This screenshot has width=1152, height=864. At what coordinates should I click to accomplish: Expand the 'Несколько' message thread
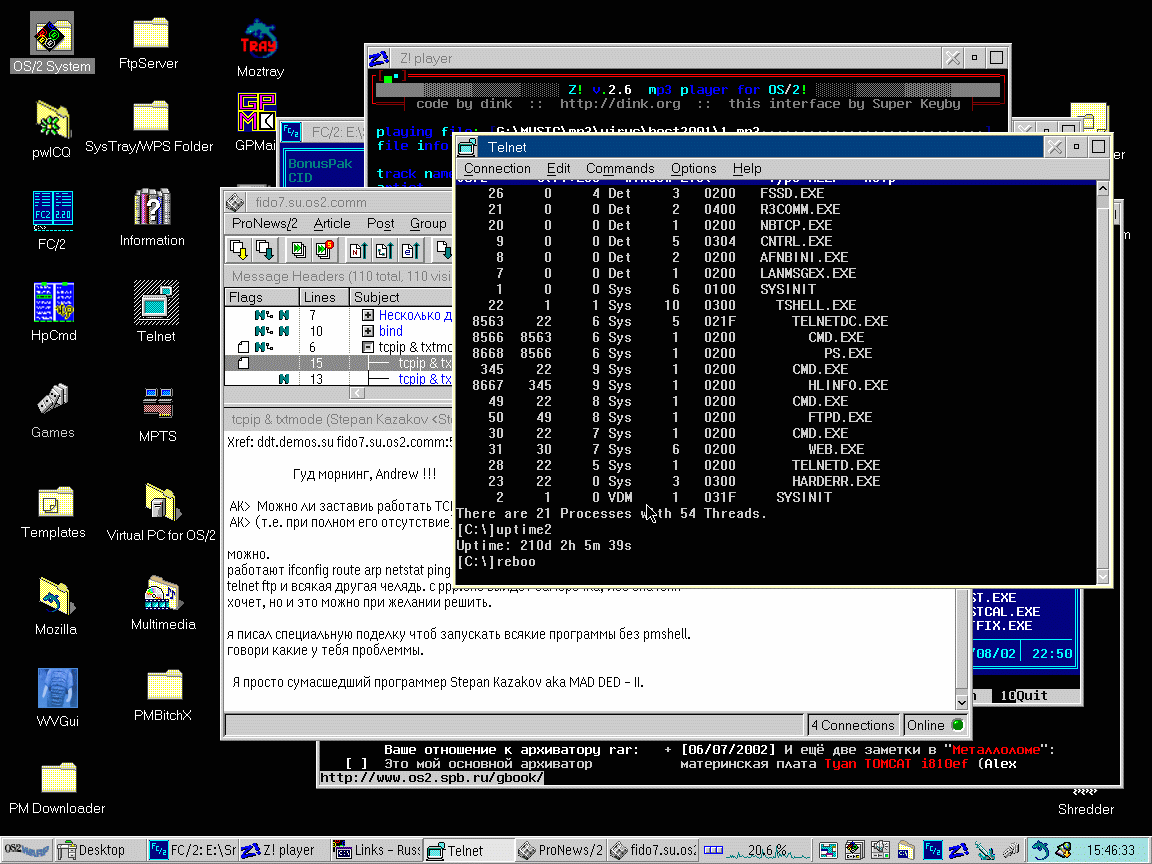click(367, 315)
